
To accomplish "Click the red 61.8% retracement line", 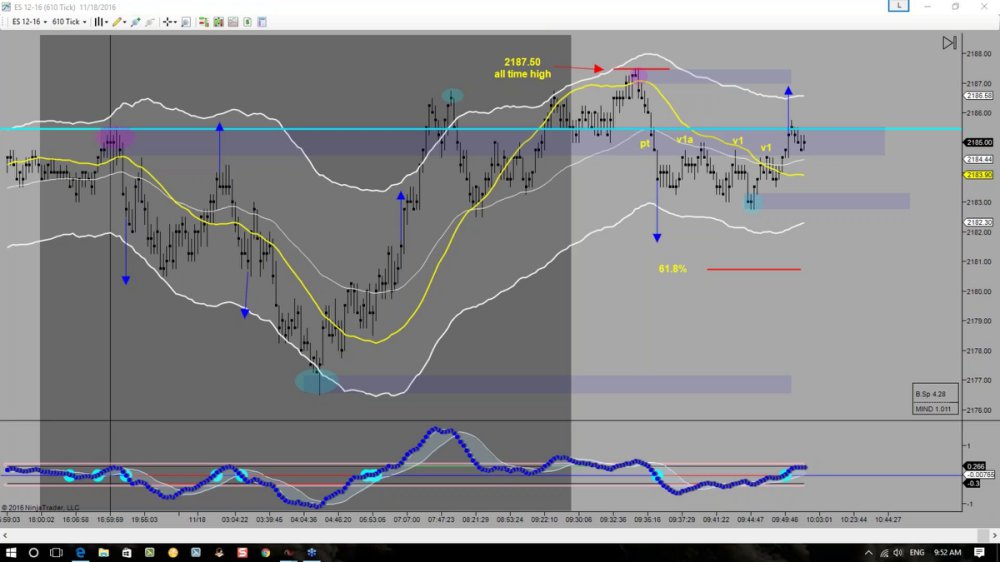I will point(754,269).
